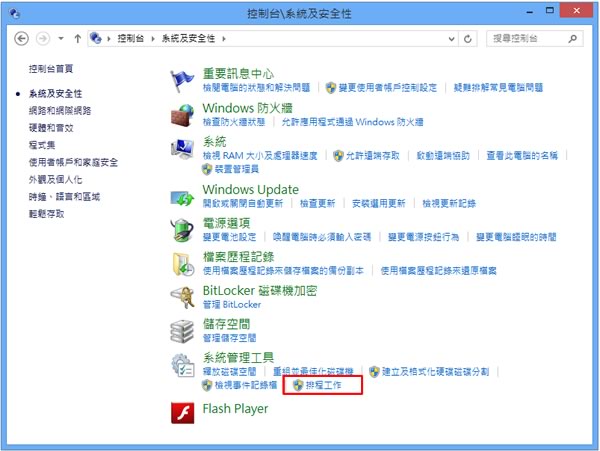This screenshot has width=600, height=451.
Task: Open the 儲存空間 stacked drives icon
Action: point(182,331)
